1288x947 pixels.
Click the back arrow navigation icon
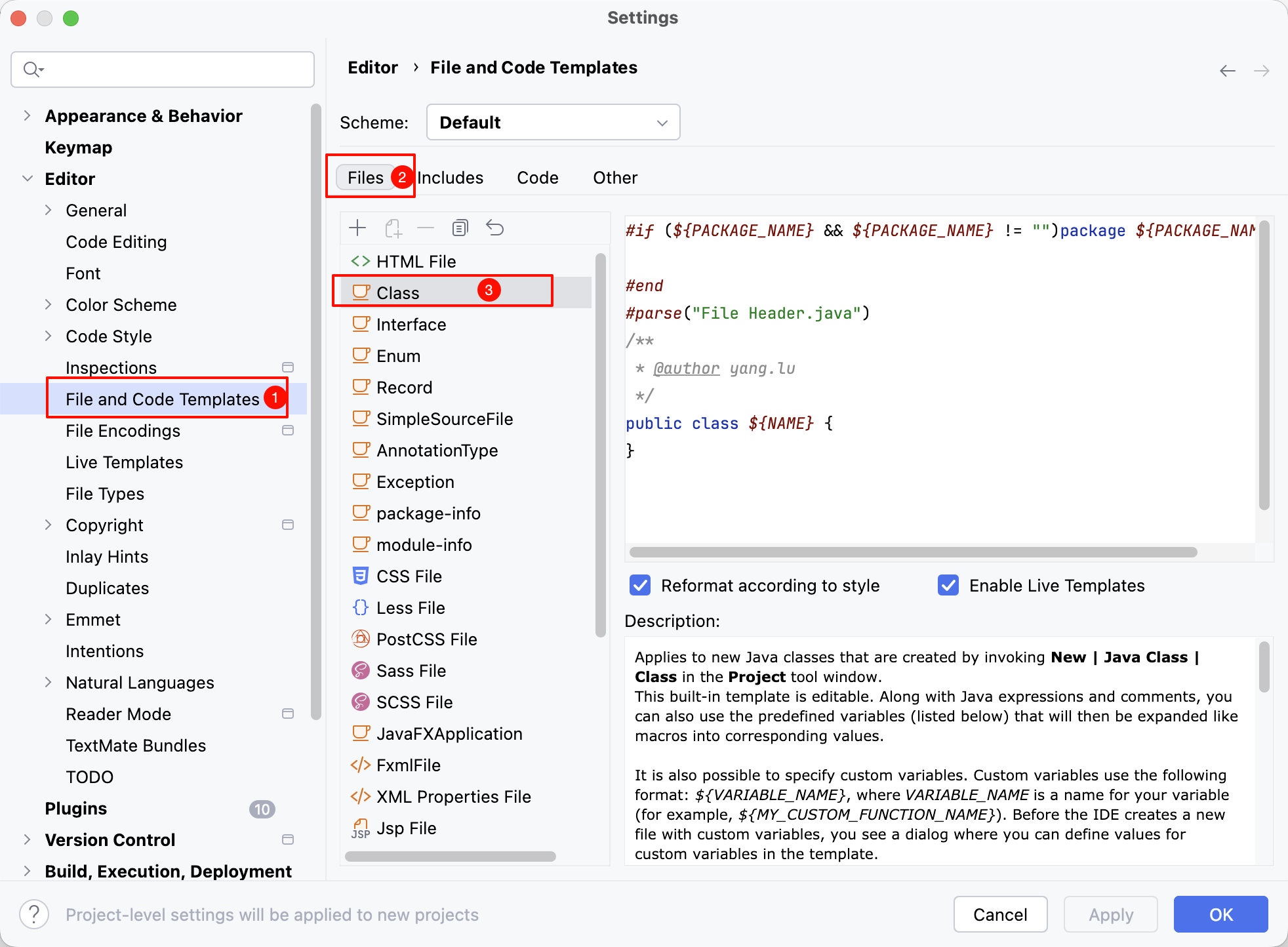coord(1227,71)
